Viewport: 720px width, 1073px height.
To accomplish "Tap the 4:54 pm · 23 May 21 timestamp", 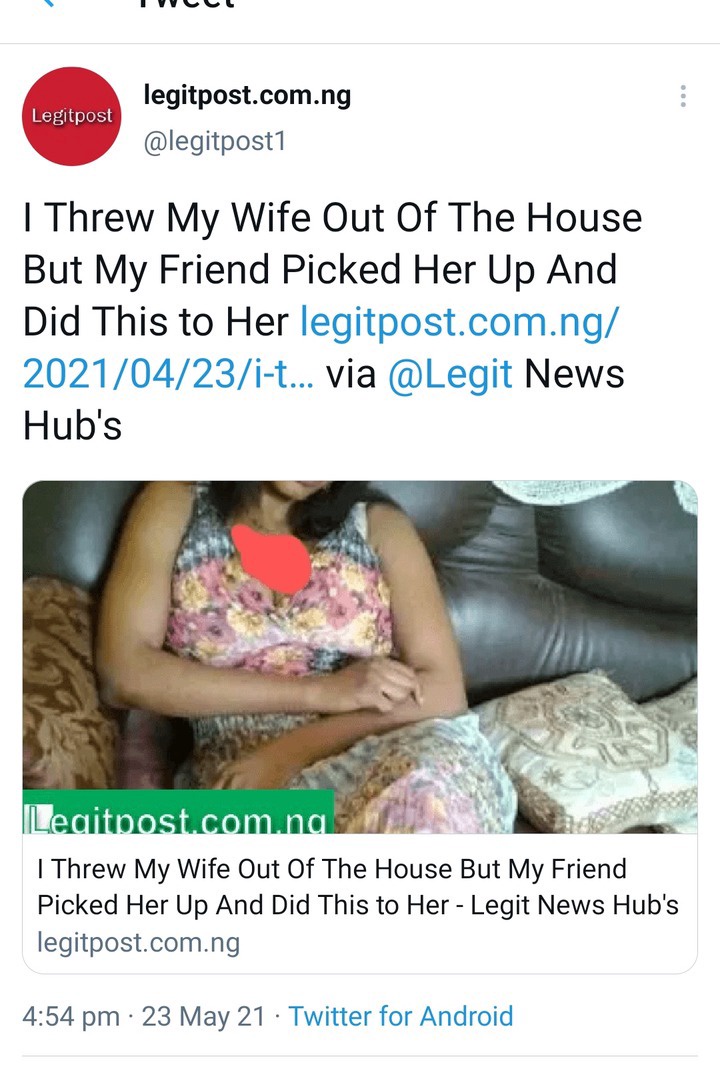I will coord(144,1016).
